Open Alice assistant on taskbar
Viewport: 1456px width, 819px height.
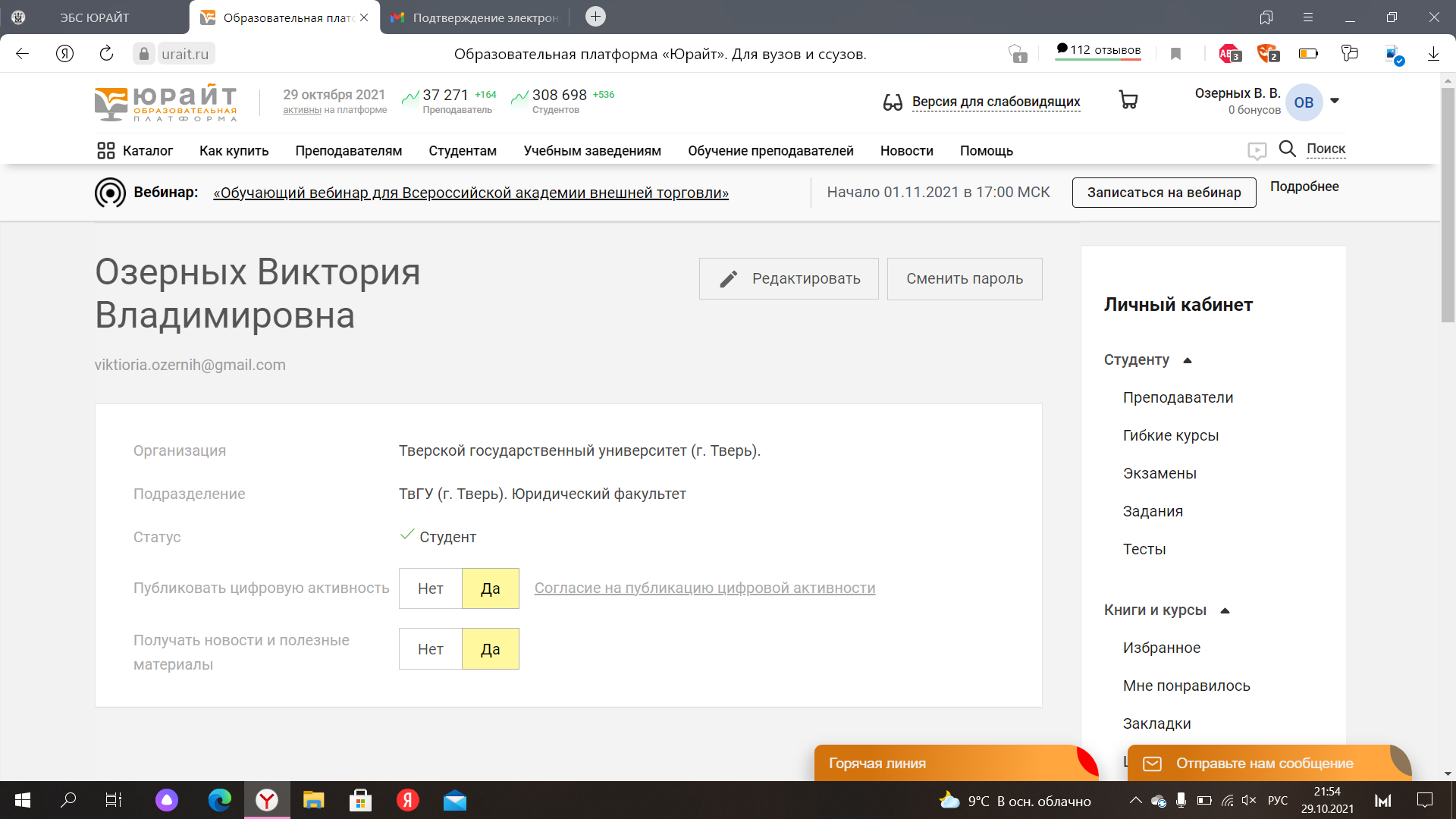coord(167,800)
